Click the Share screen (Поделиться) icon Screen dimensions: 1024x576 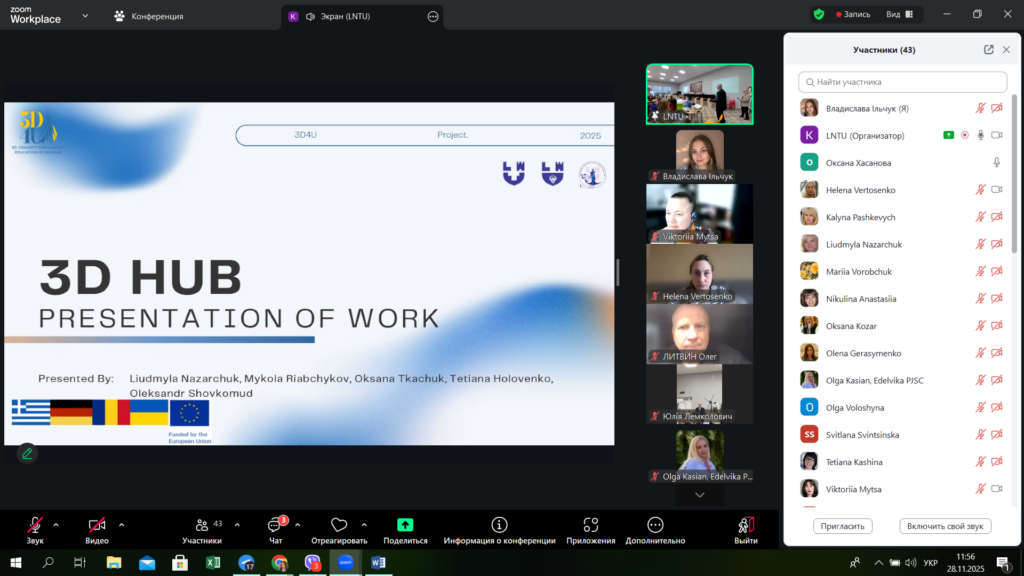click(x=405, y=525)
